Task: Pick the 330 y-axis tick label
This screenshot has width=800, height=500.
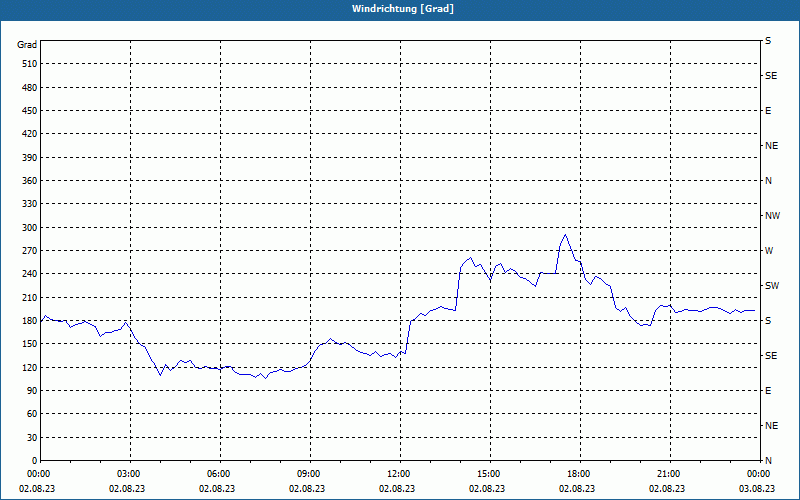Action: (30, 204)
